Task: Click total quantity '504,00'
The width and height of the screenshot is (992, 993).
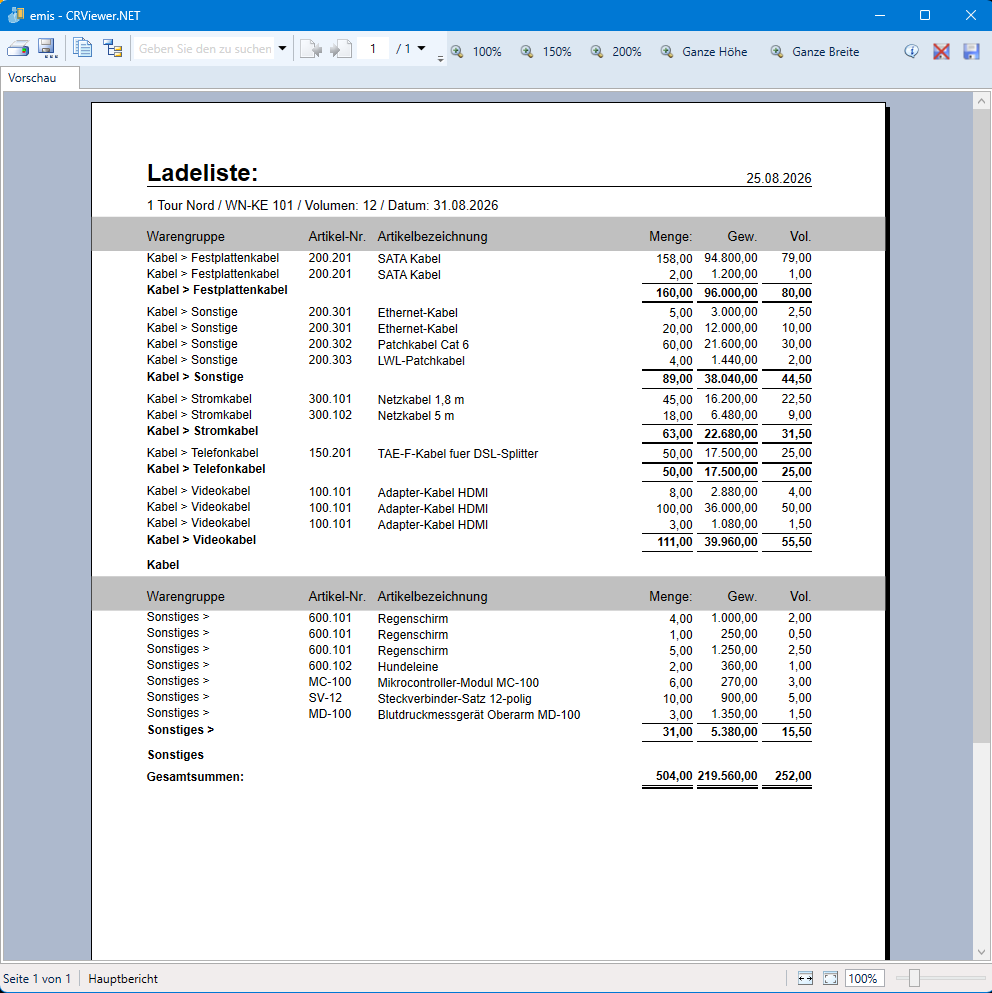Action: pyautogui.click(x=674, y=775)
